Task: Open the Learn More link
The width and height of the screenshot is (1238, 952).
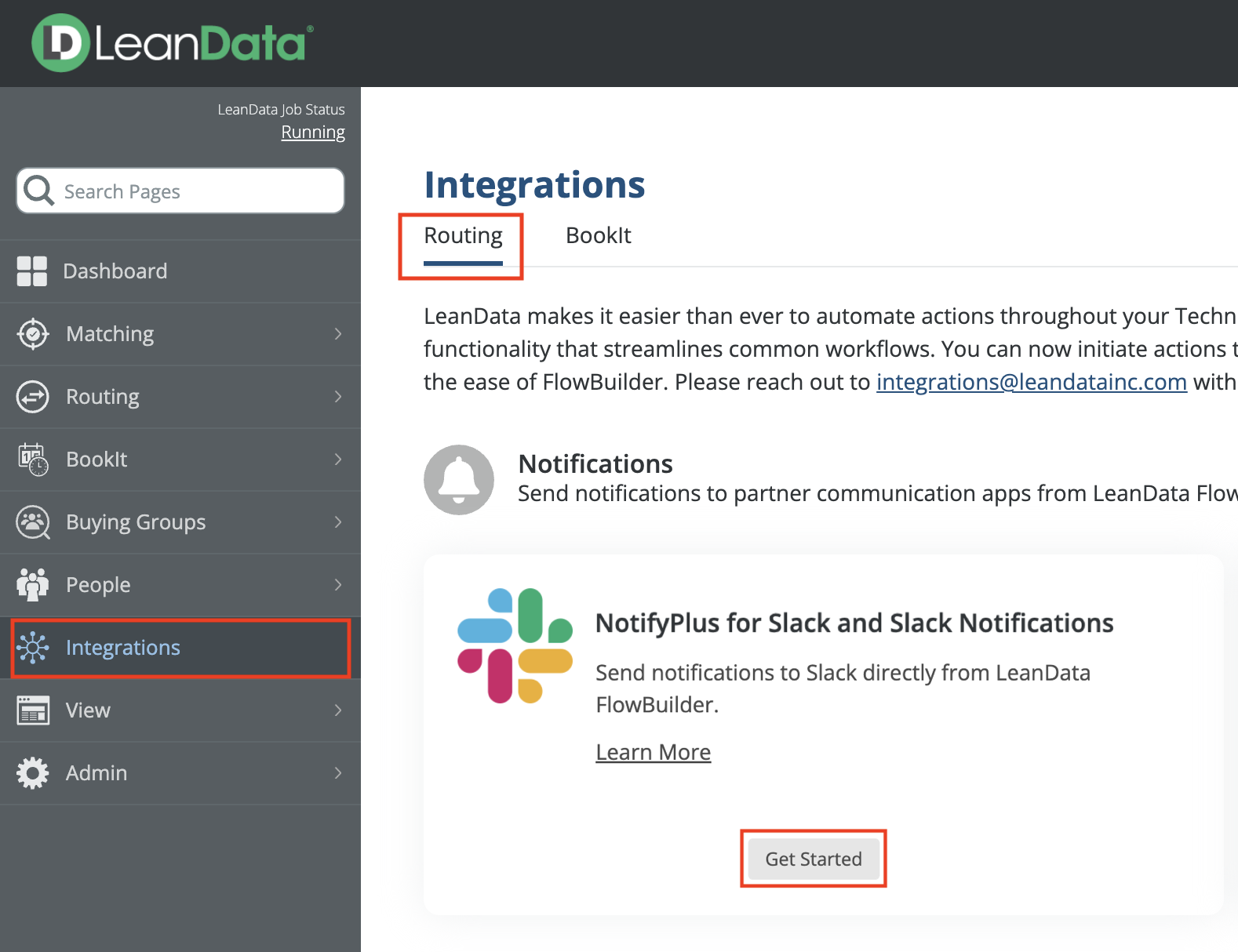Action: point(653,752)
